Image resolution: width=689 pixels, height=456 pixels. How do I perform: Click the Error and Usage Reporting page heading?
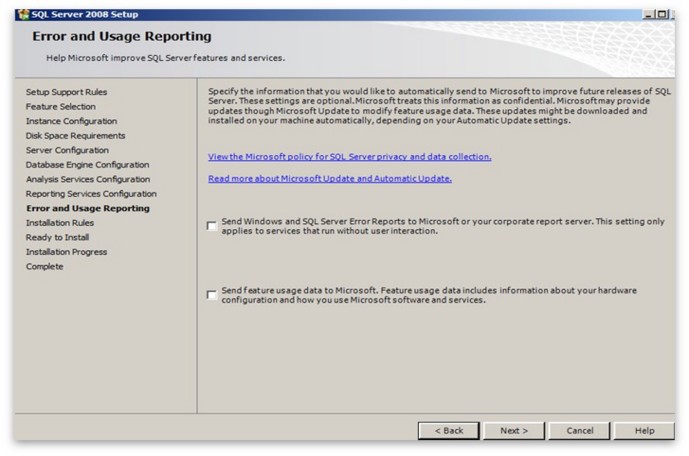(x=122, y=36)
